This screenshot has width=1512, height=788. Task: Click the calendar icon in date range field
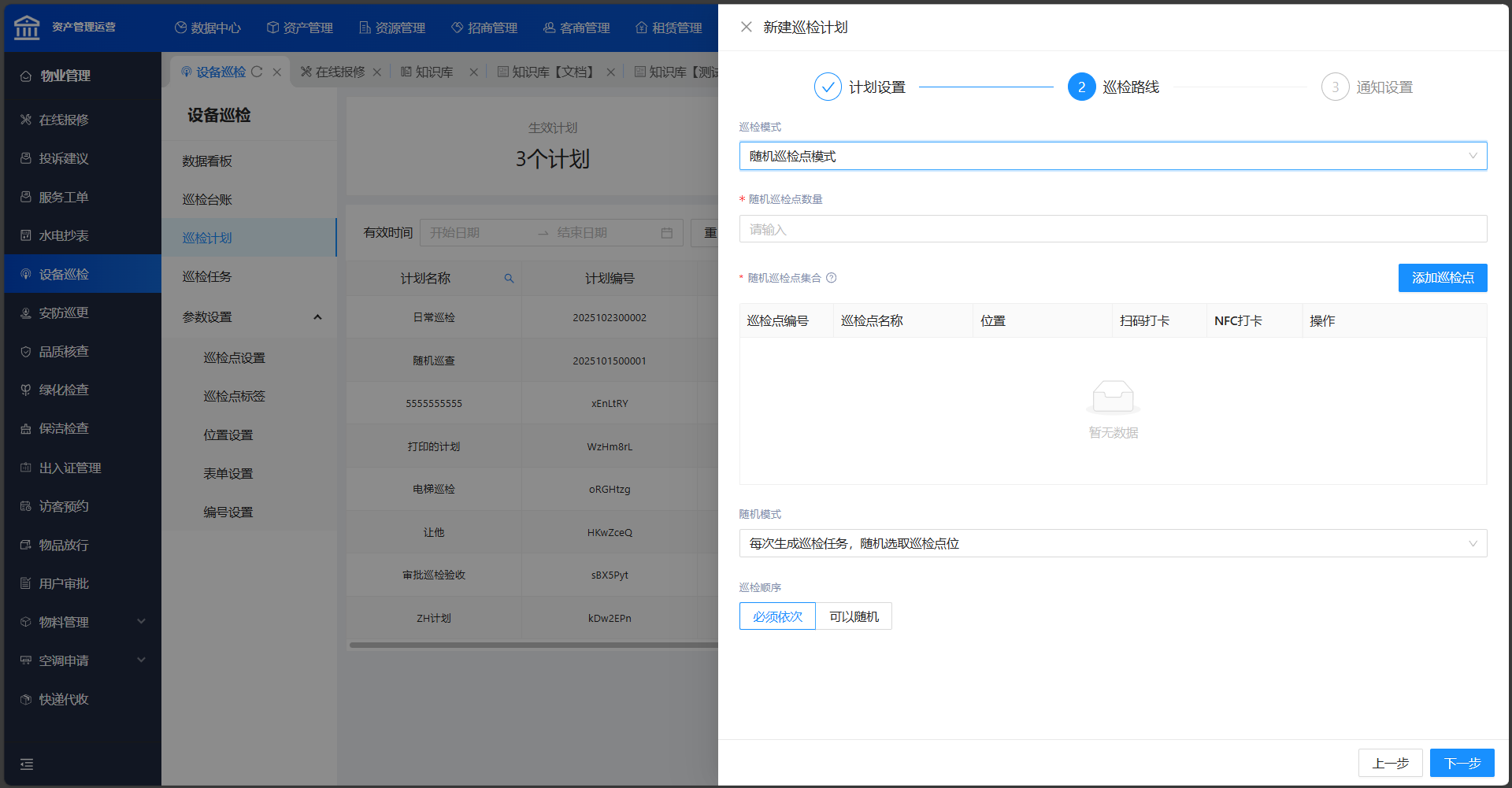point(666,233)
